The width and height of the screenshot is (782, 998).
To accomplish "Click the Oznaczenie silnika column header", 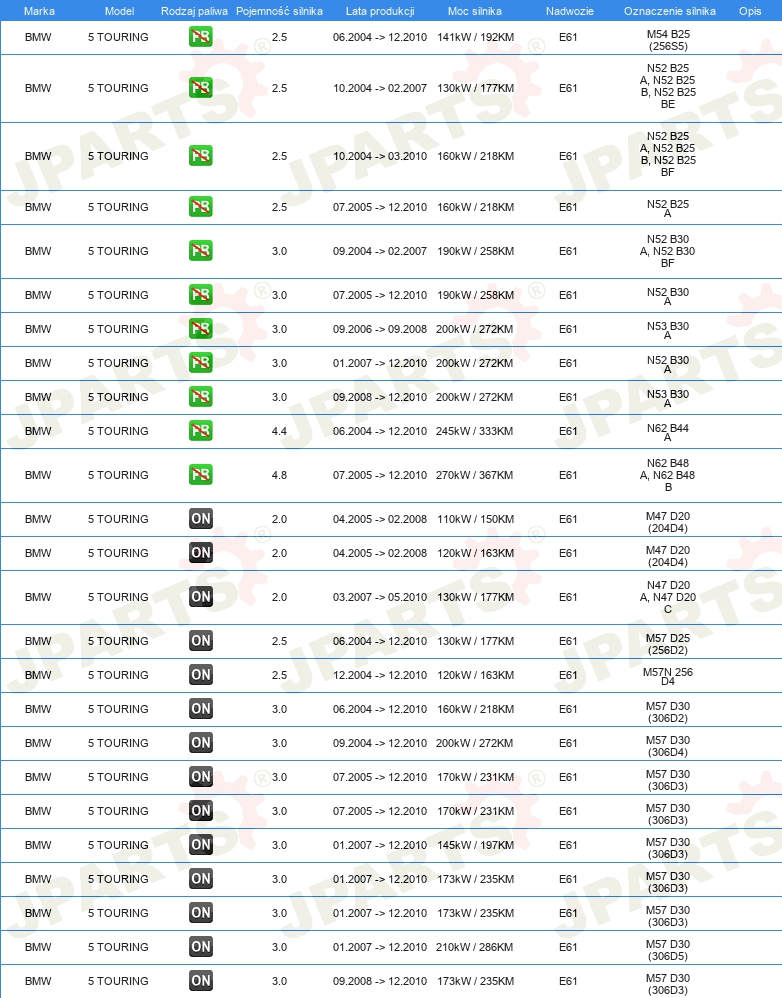I will [669, 11].
